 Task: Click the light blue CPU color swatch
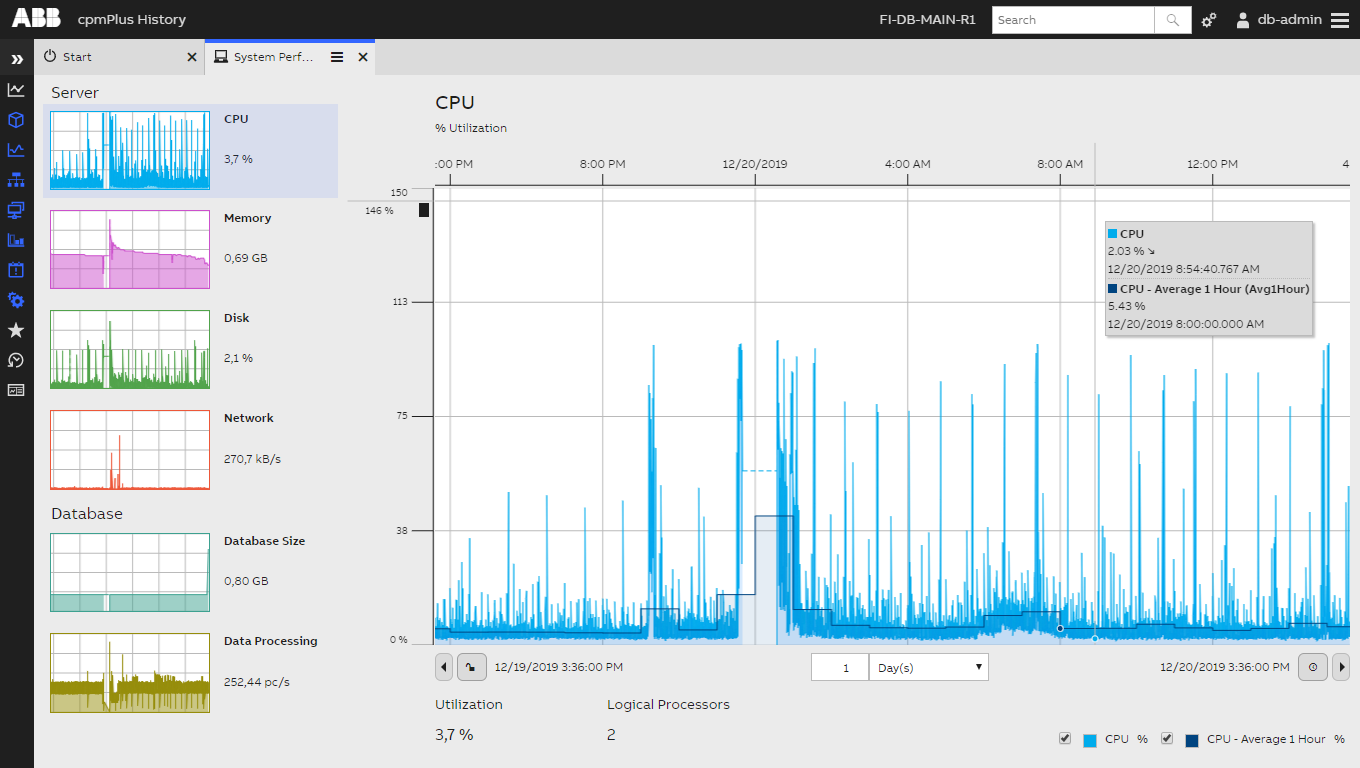(x=1090, y=741)
